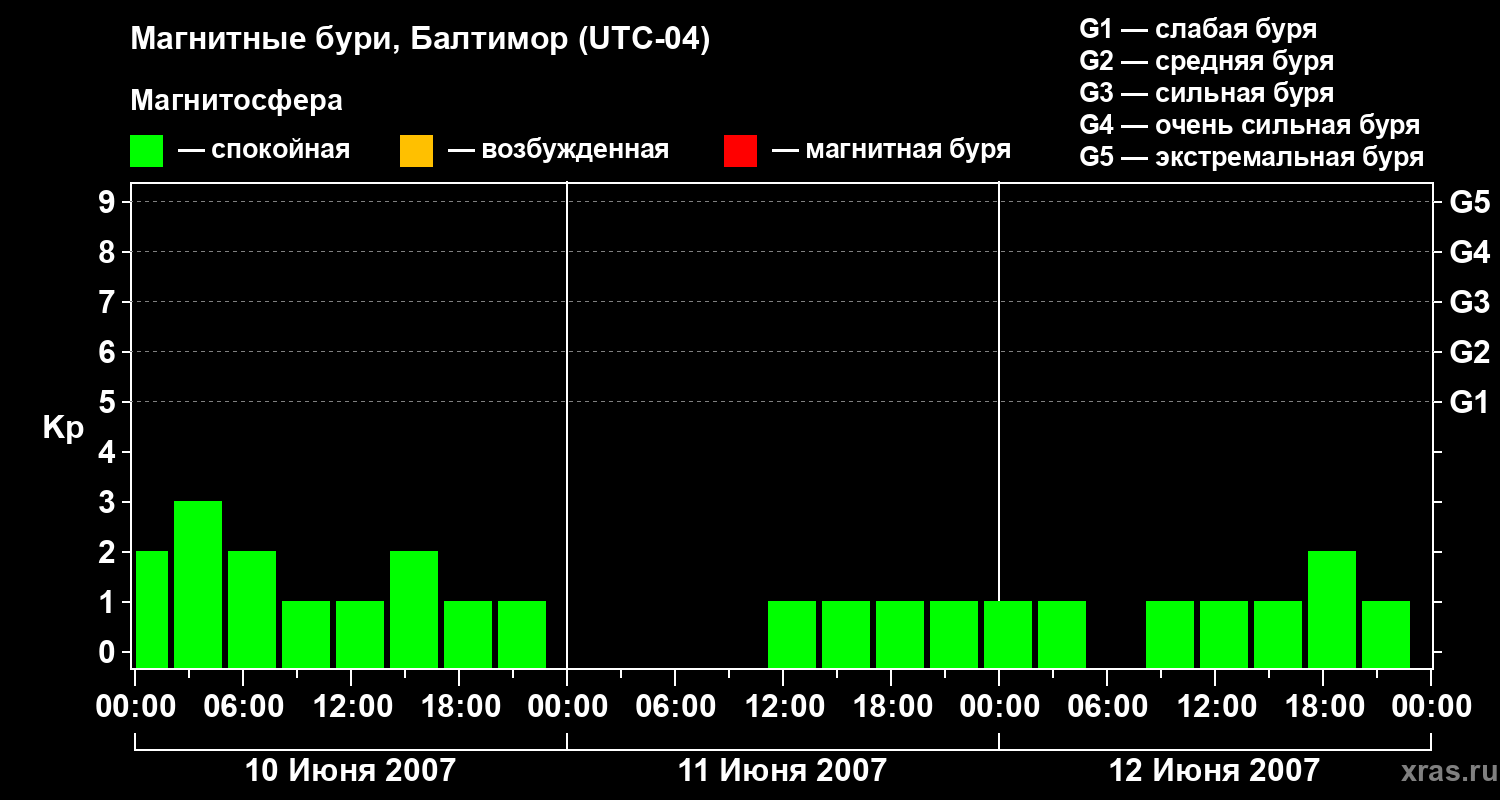Click 'G4 — очень сильная буря' legend line
The height and width of the screenshot is (800, 1500).
[1249, 125]
